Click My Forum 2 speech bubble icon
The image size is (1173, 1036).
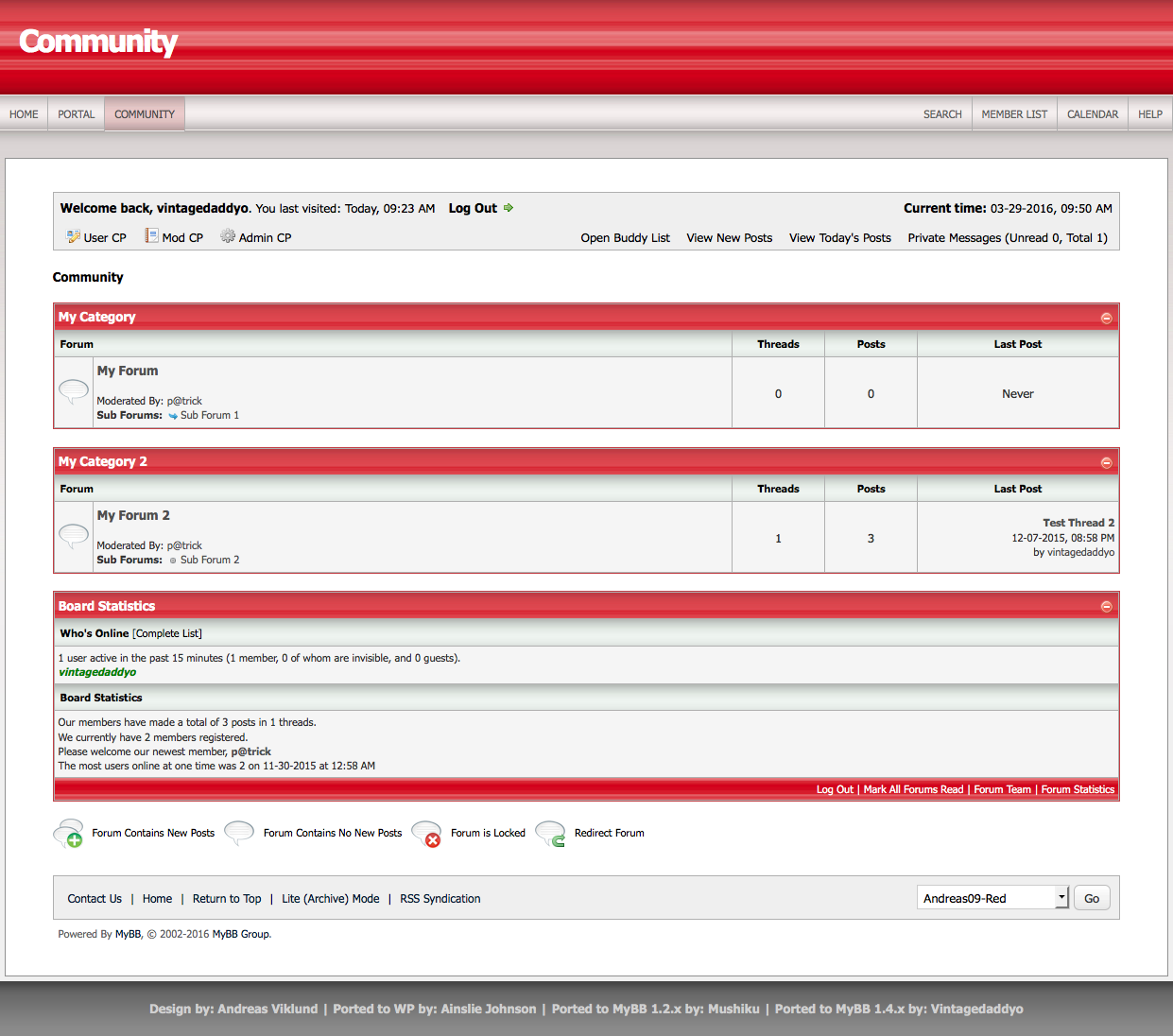pos(74,535)
